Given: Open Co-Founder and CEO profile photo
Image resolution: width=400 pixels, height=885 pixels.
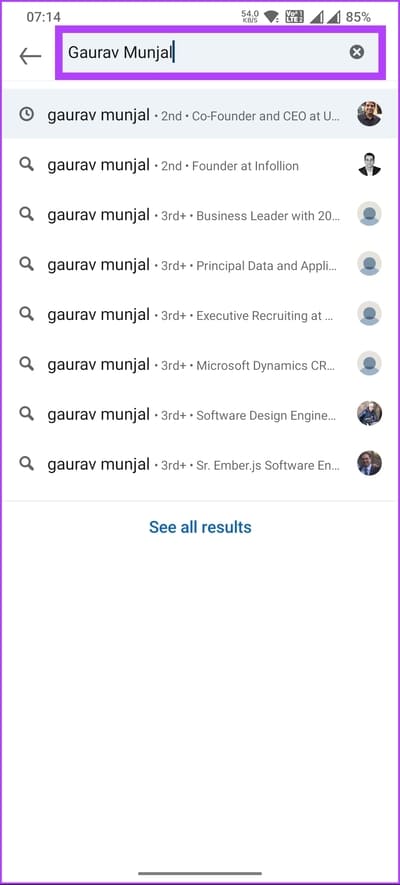Looking at the screenshot, I should click(x=370, y=114).
